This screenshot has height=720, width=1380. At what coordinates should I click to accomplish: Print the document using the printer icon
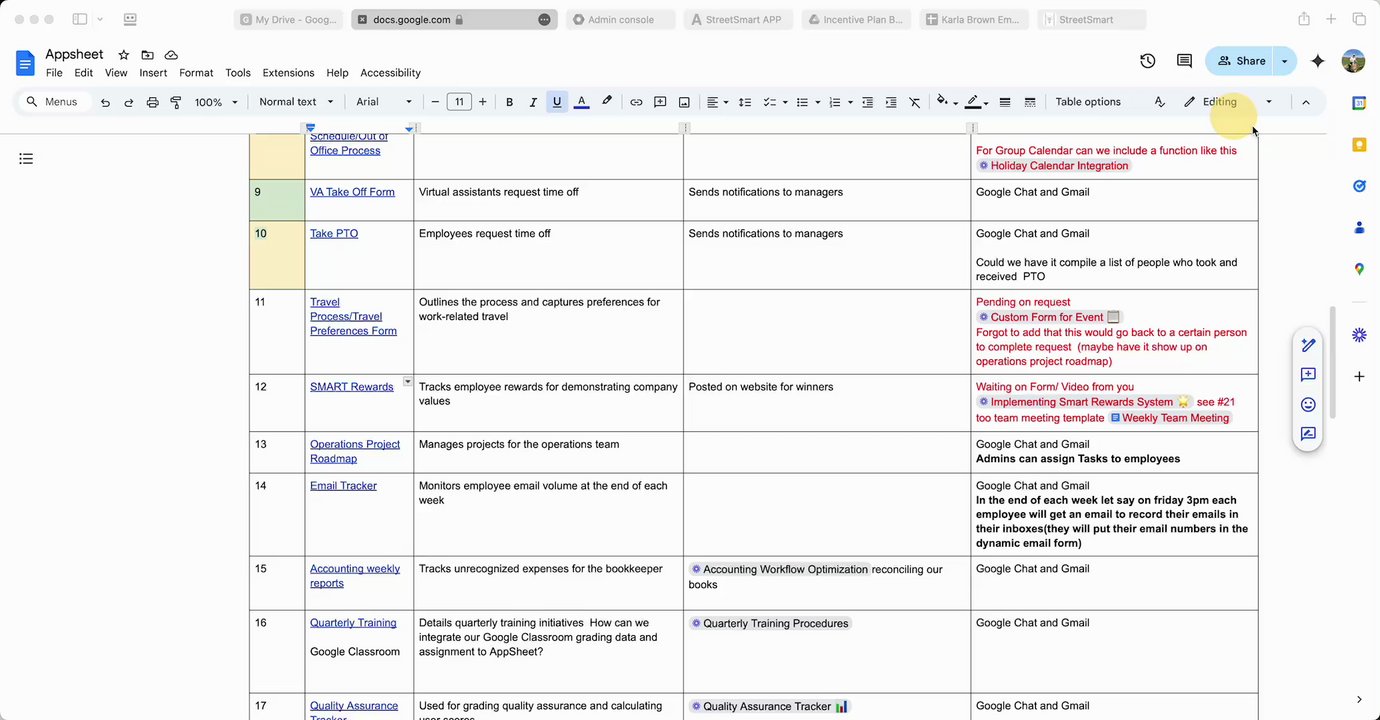click(x=153, y=102)
